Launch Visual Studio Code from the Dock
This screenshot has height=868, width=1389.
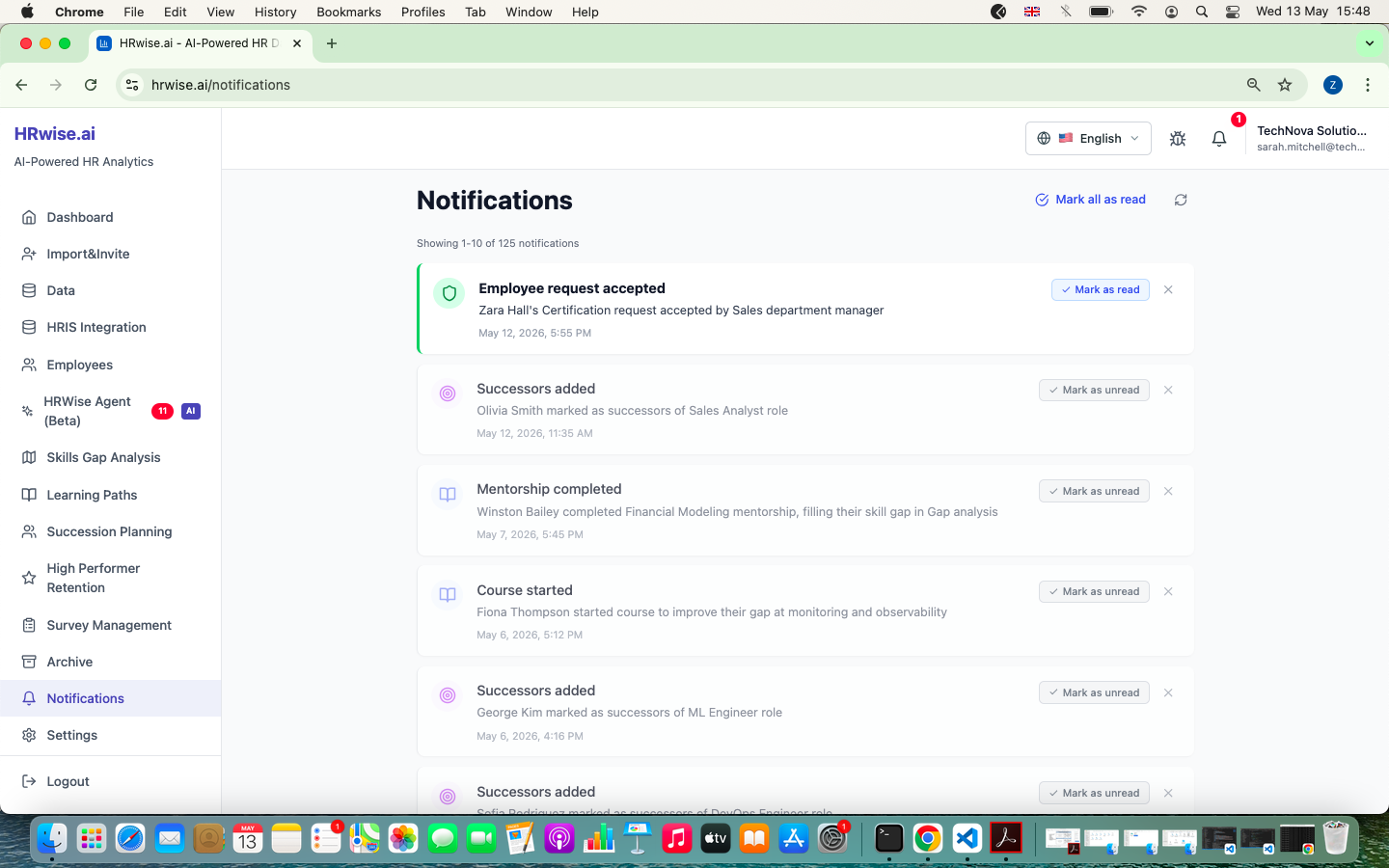point(967,838)
